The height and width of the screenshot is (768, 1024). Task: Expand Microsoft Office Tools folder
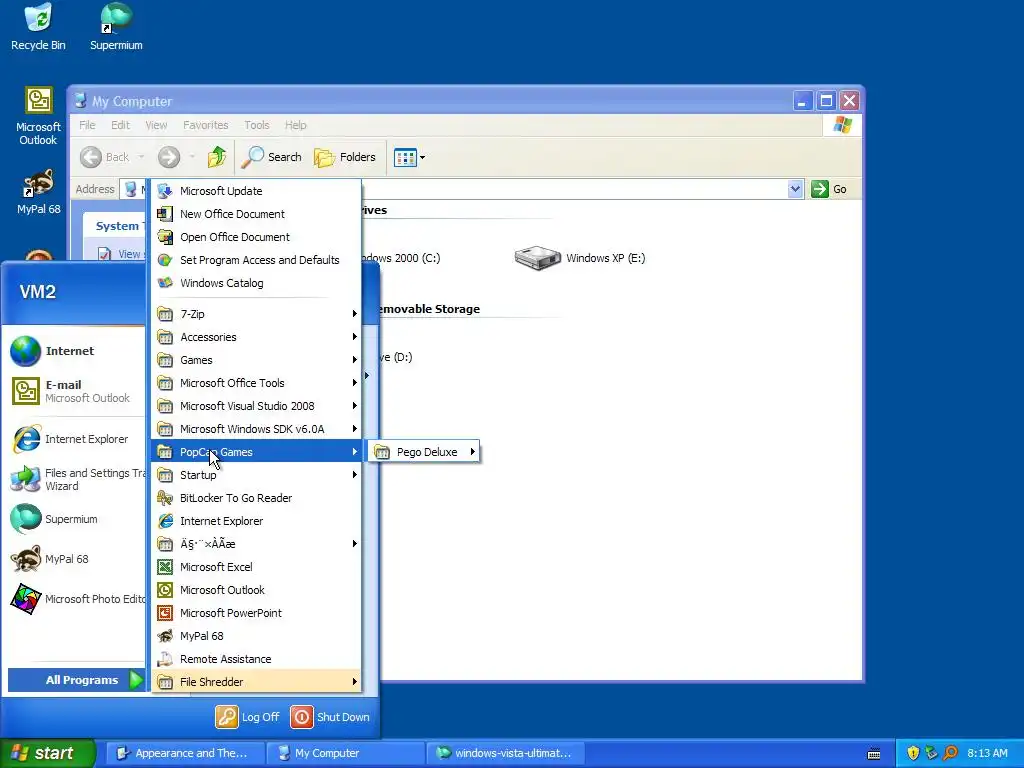(x=256, y=383)
